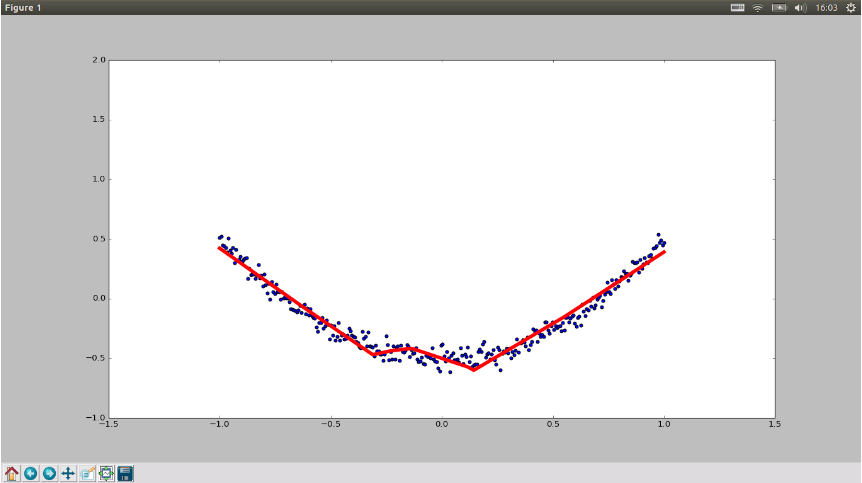This screenshot has width=862, height=483.
Task: Open the Configure subplots tool
Action: pyautogui.click(x=106, y=473)
